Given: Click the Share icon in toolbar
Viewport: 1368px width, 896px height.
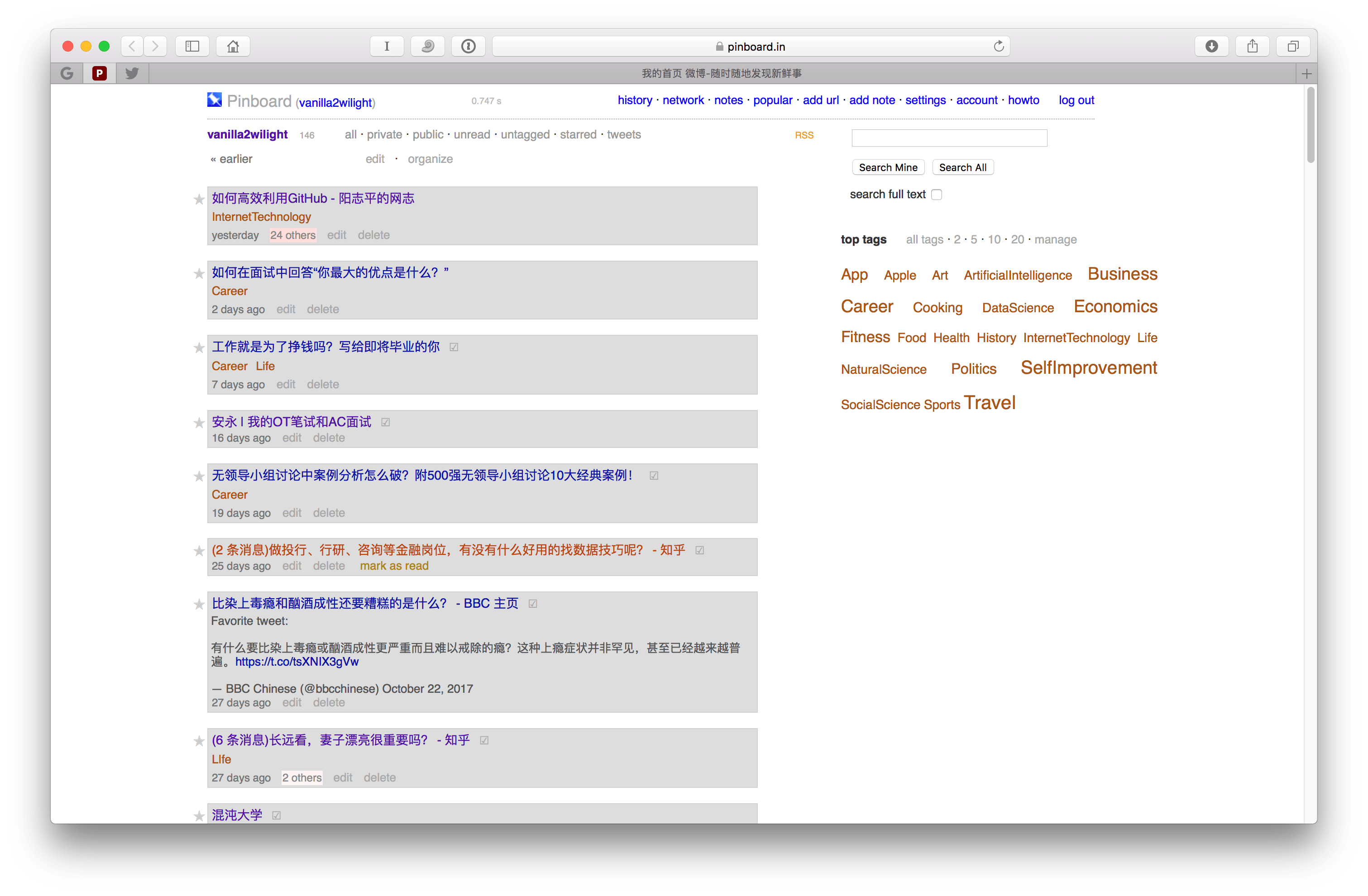Looking at the screenshot, I should [1252, 46].
